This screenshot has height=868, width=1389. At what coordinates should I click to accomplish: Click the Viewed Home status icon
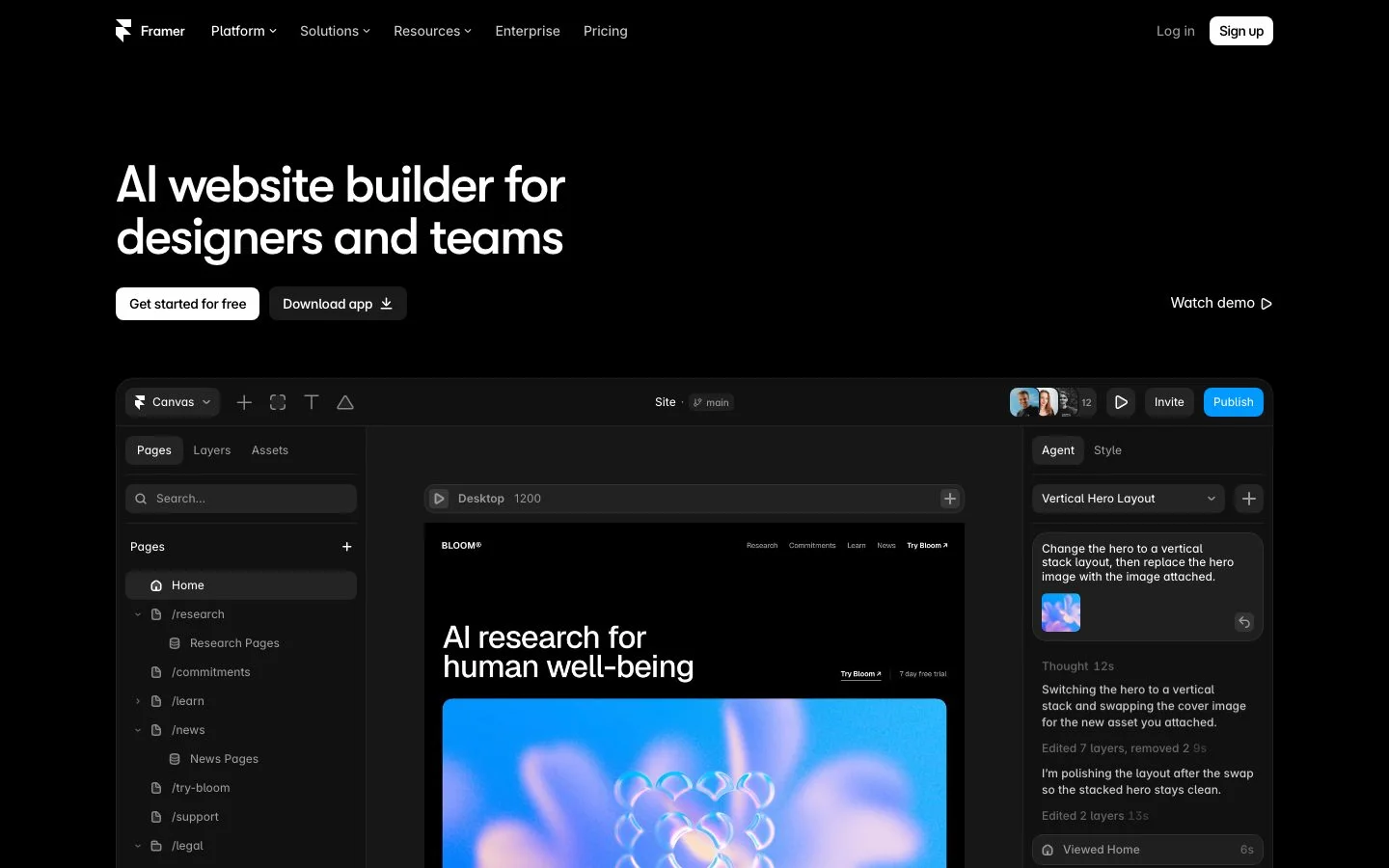(1049, 850)
